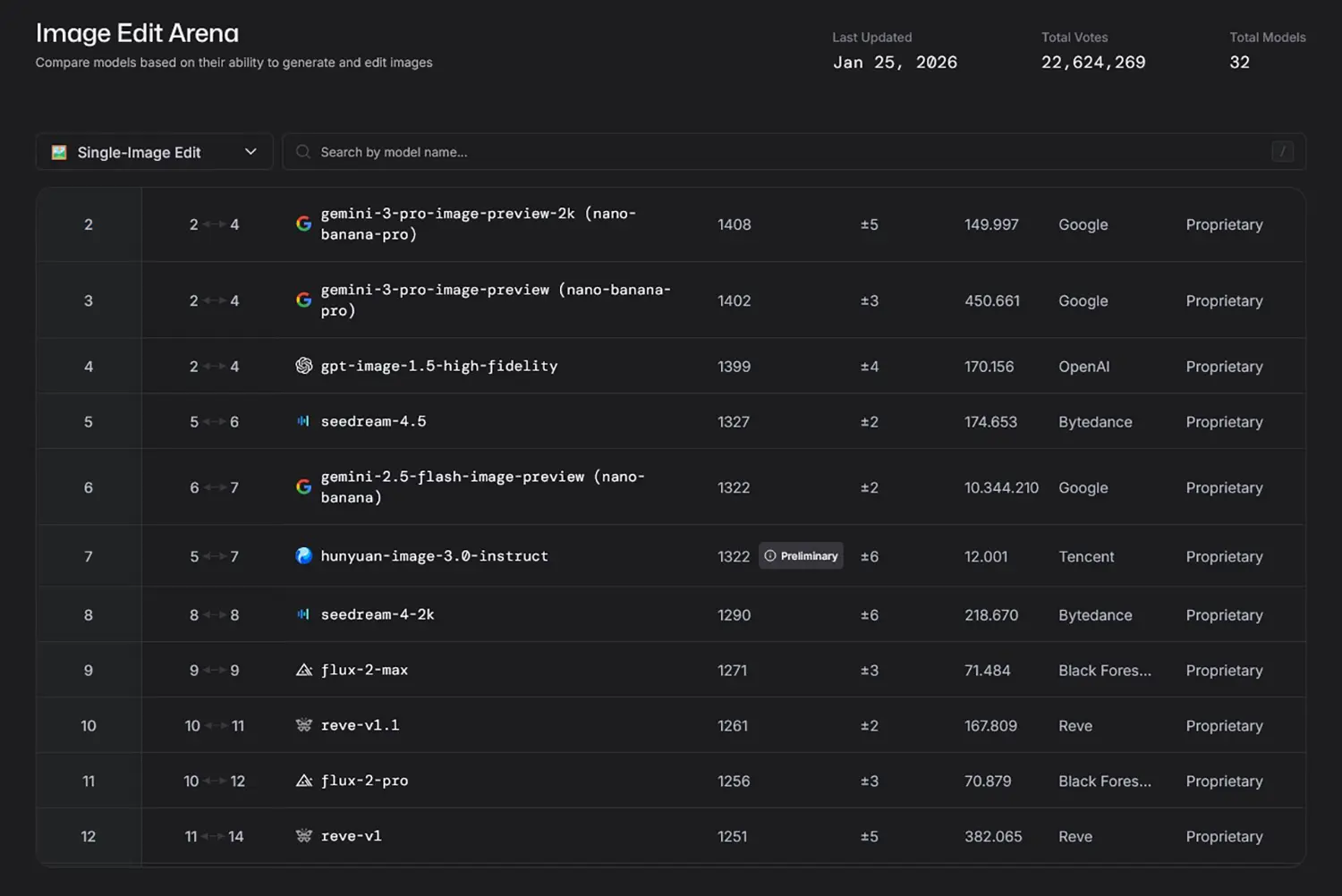Click the slash shortcut key badge
Image resolution: width=1342 pixels, height=896 pixels.
pyautogui.click(x=1282, y=152)
